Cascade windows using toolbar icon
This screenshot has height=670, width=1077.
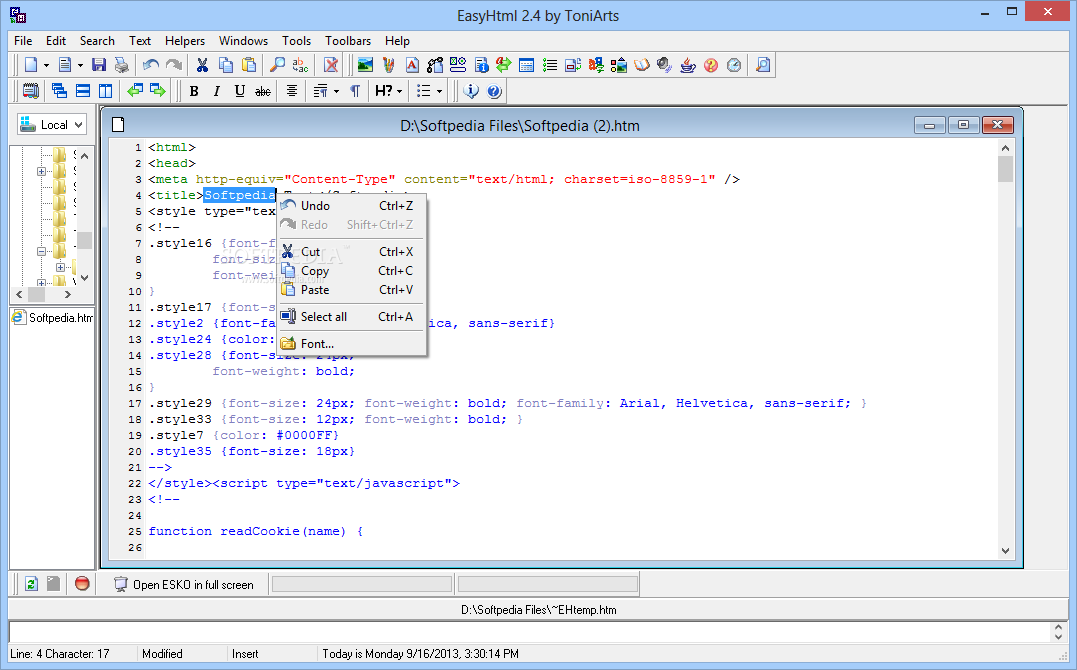pos(59,91)
